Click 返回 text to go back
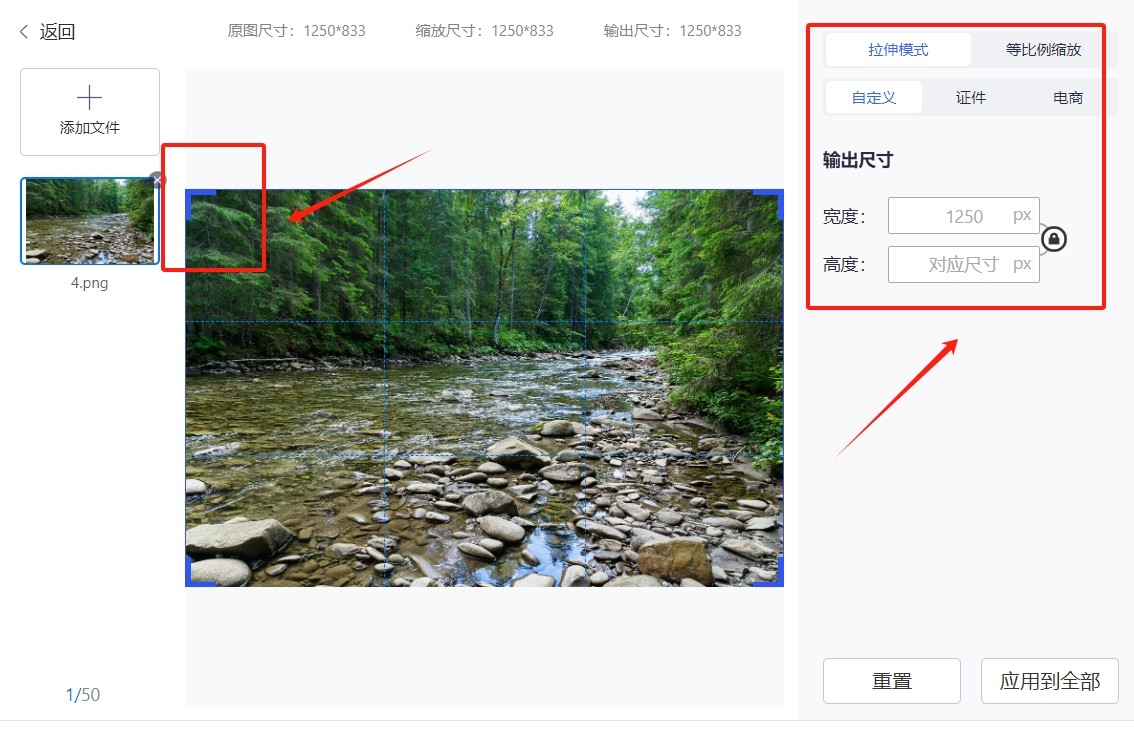 [x=58, y=32]
